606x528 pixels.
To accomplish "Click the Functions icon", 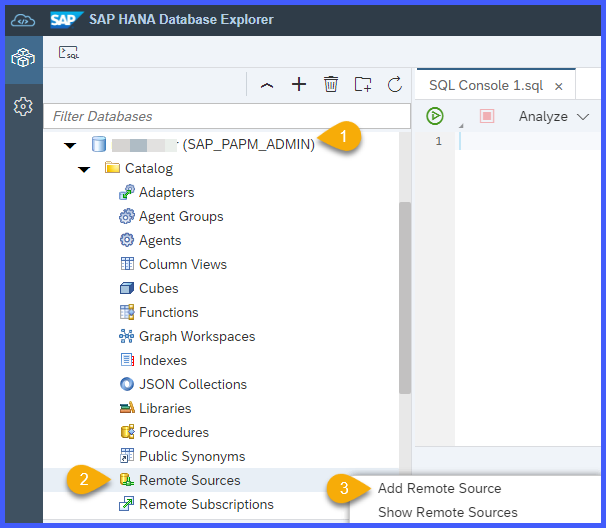I will coord(127,312).
